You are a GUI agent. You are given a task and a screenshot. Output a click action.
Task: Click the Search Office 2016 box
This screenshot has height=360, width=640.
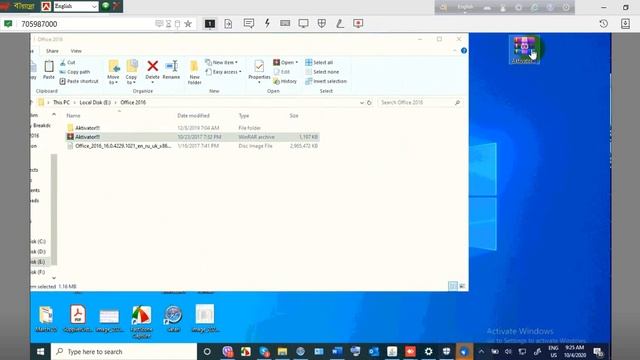click(x=420, y=102)
